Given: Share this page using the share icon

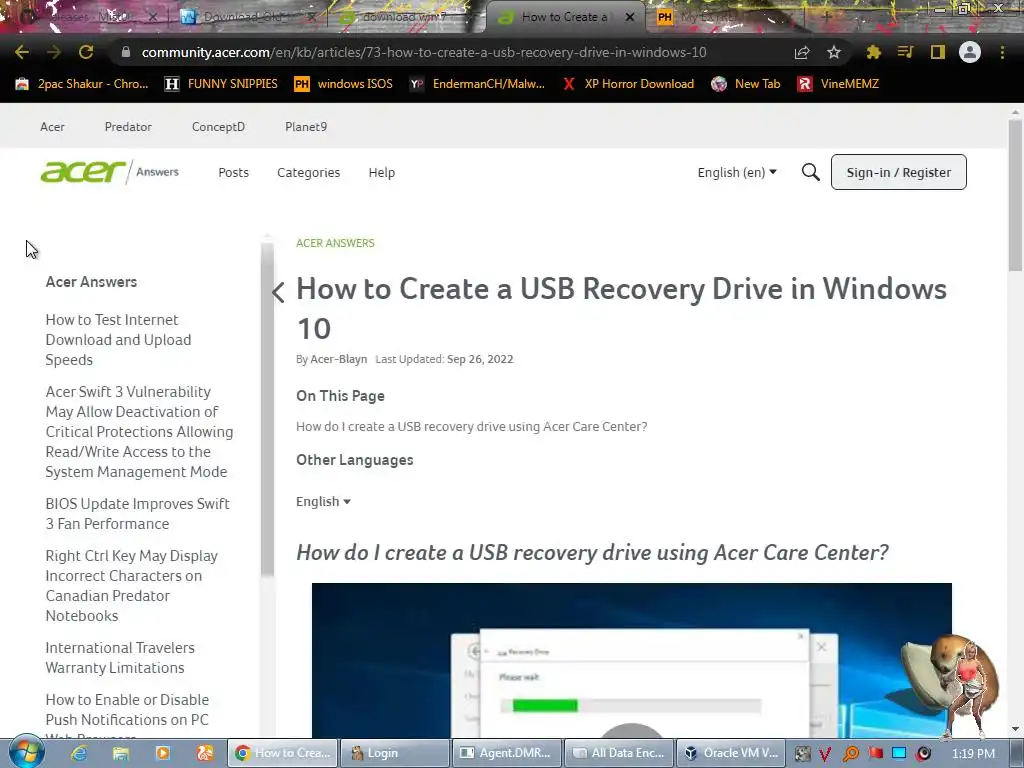Looking at the screenshot, I should (x=802, y=52).
